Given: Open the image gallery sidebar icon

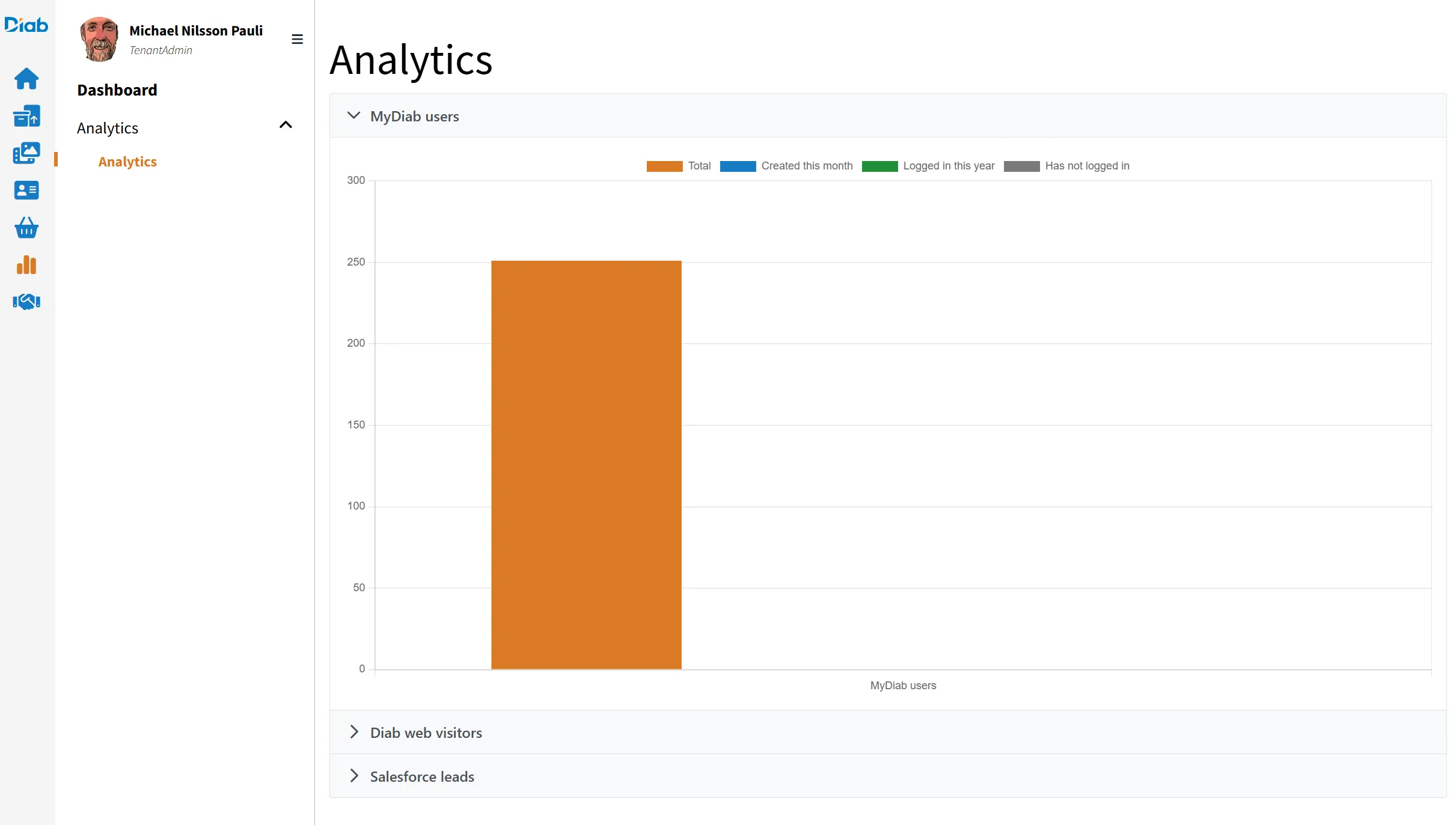Looking at the screenshot, I should click(26, 153).
